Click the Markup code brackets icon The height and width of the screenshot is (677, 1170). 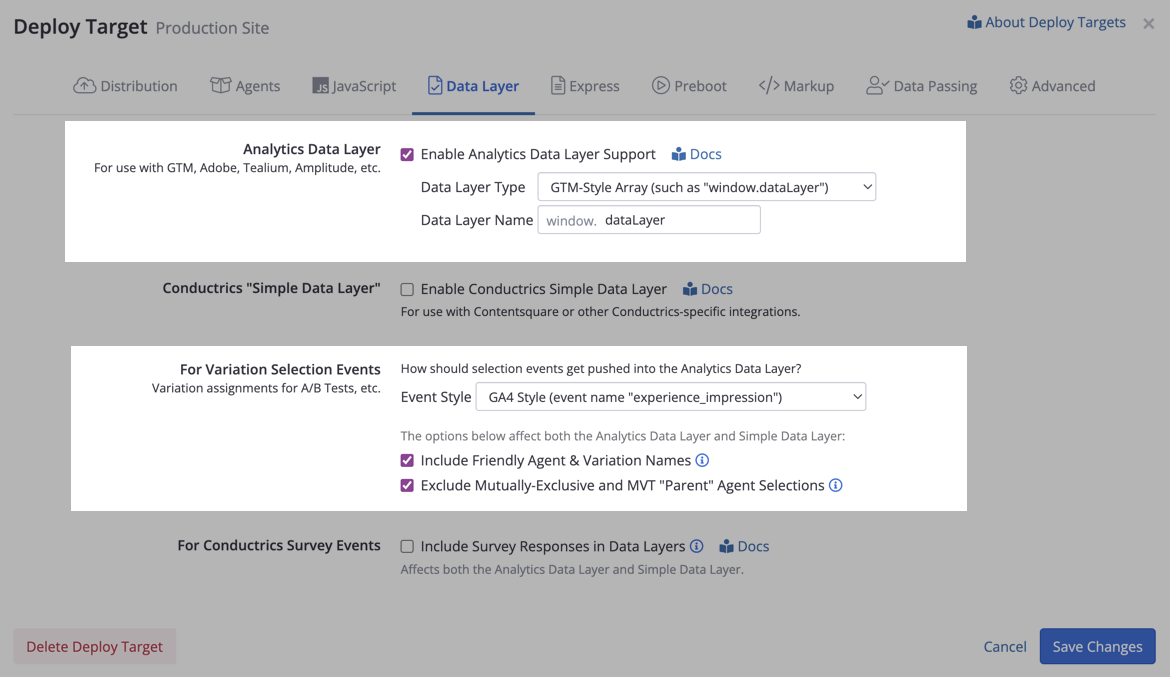pos(769,86)
